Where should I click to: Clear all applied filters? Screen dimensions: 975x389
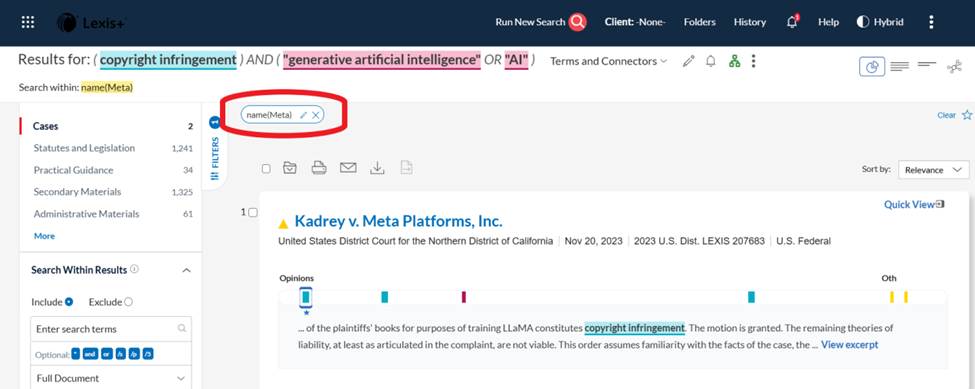click(946, 116)
